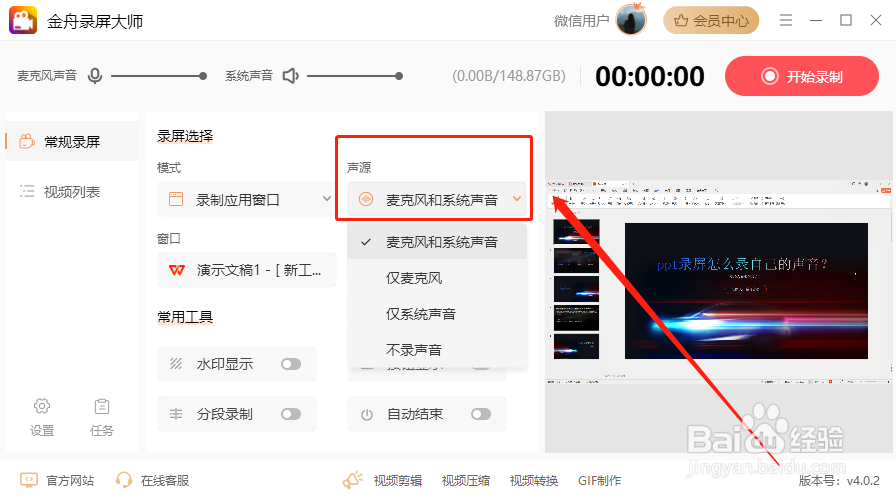
Task: Click the system sound speaker icon
Action: [291, 76]
